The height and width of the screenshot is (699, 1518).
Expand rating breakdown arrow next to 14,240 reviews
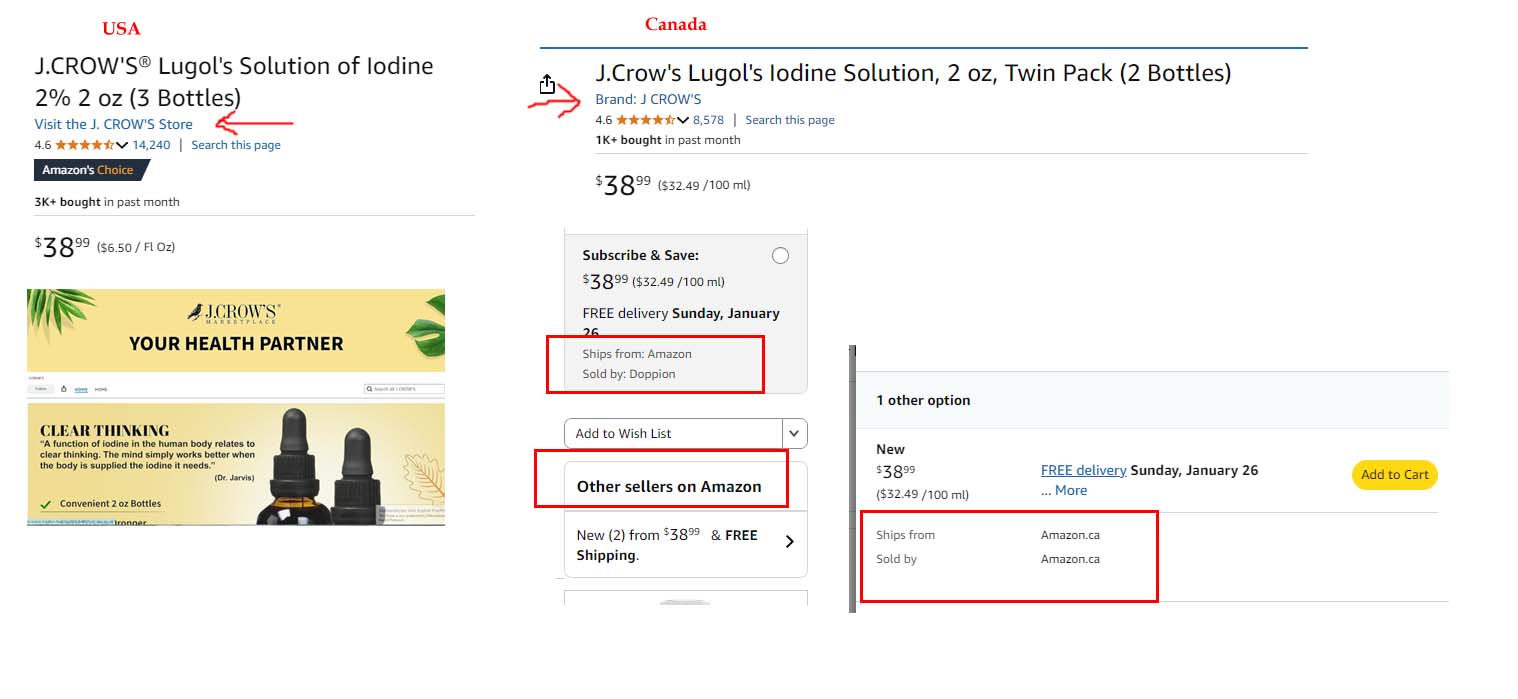pos(122,145)
